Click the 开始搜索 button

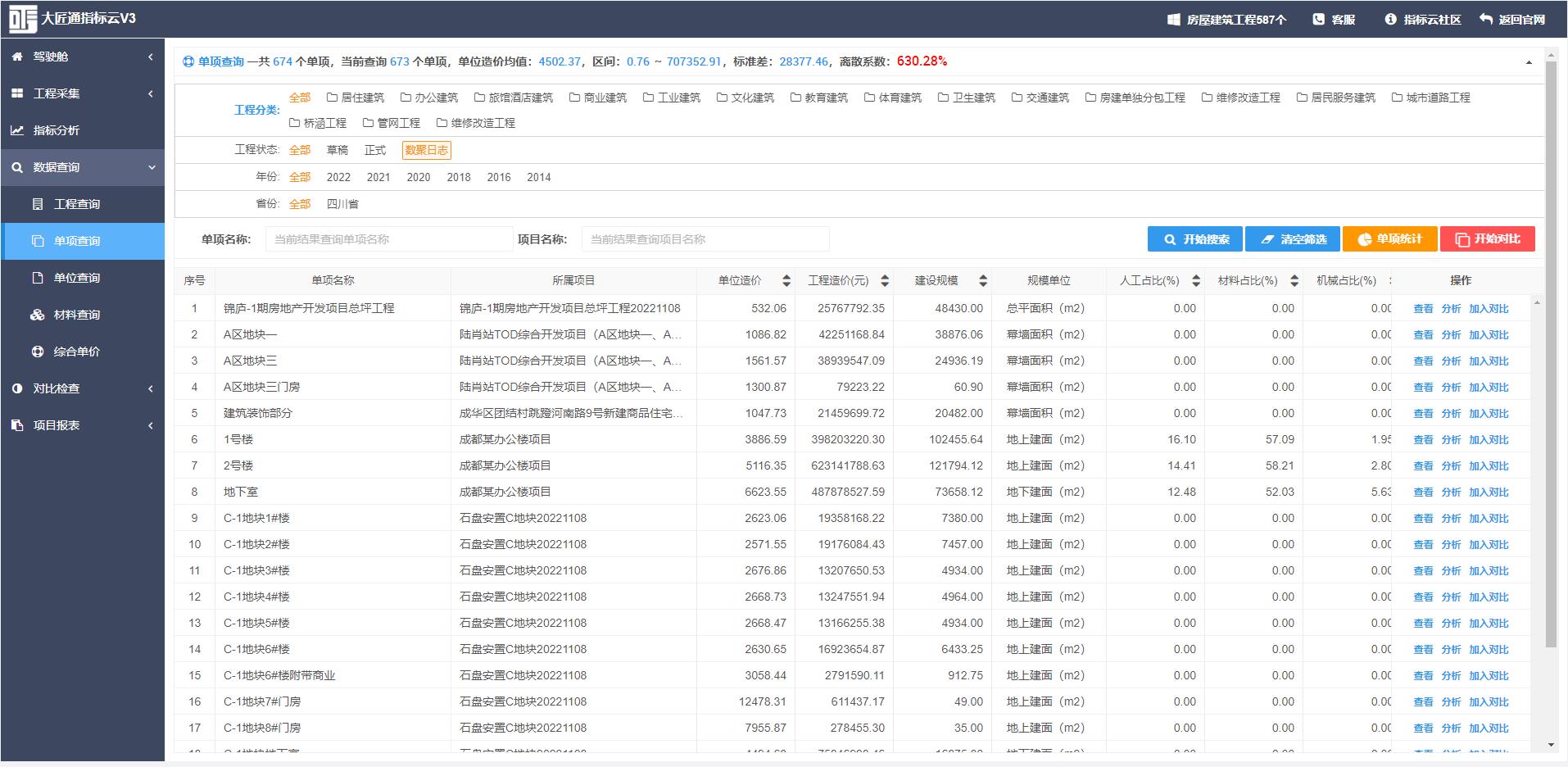(x=1195, y=239)
